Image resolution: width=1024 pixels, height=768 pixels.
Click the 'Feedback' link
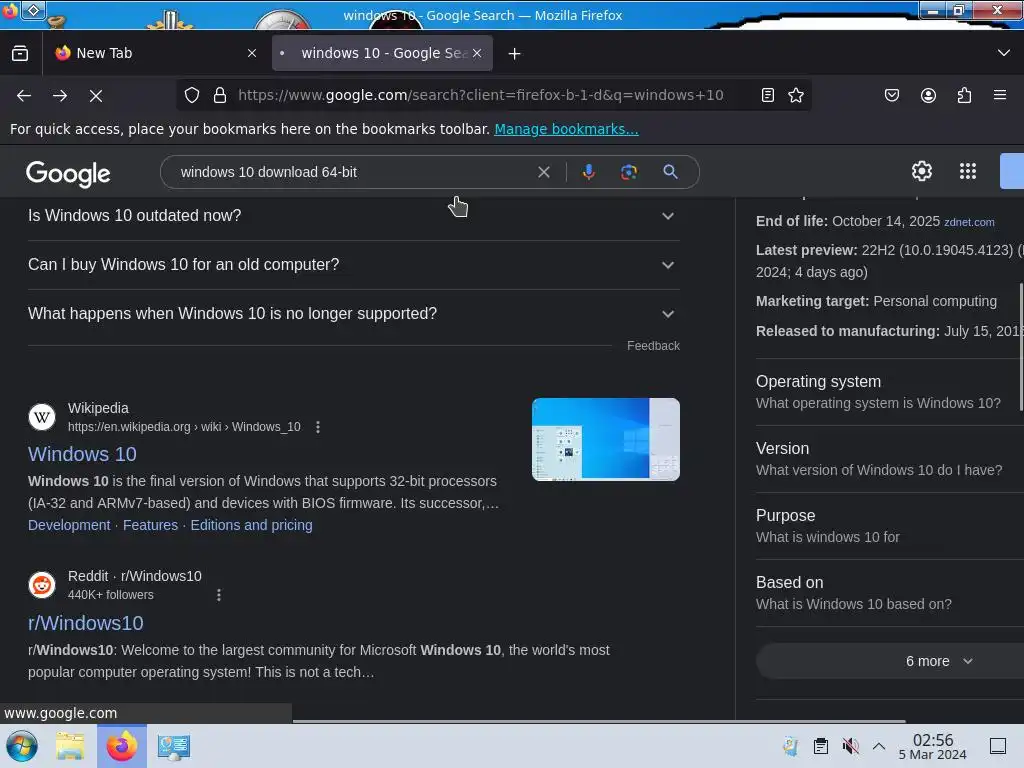coord(653,345)
